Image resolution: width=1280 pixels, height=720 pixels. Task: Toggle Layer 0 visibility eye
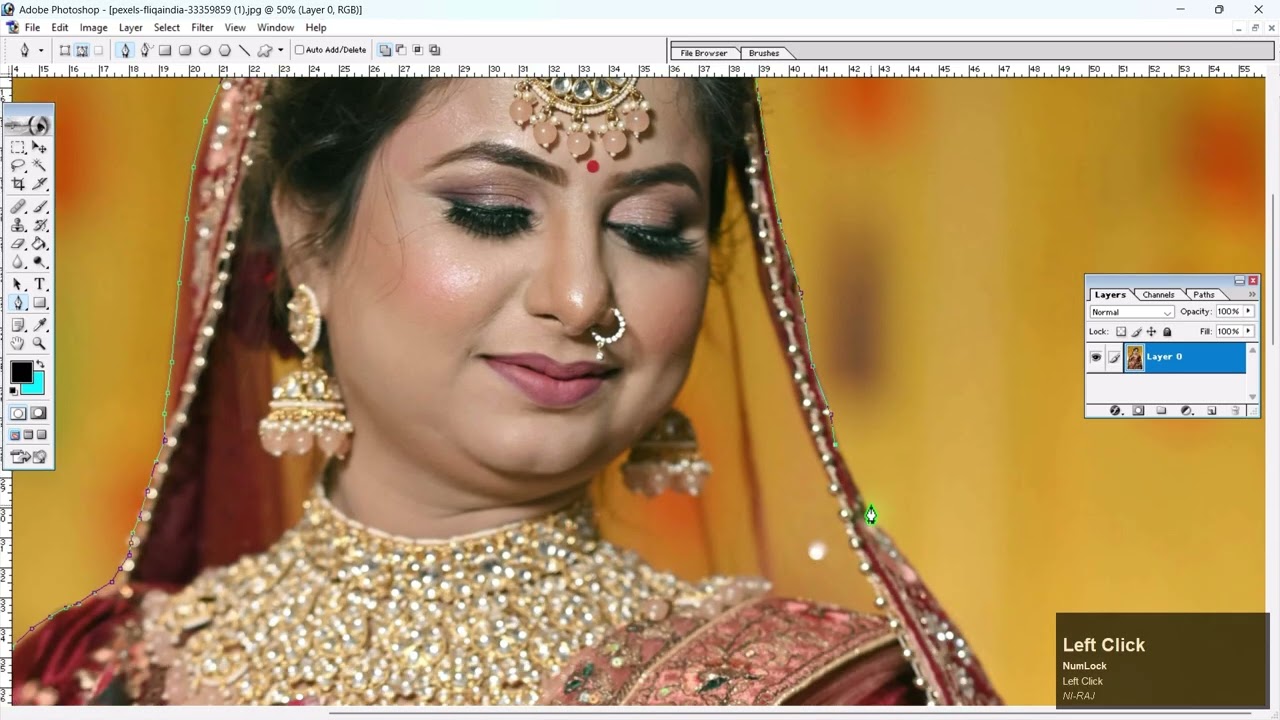[x=1096, y=357]
